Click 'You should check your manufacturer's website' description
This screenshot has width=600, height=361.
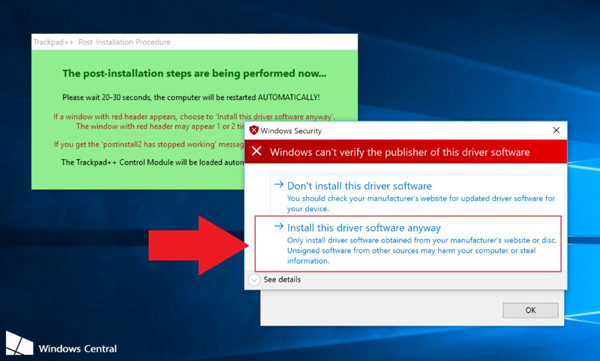421,203
